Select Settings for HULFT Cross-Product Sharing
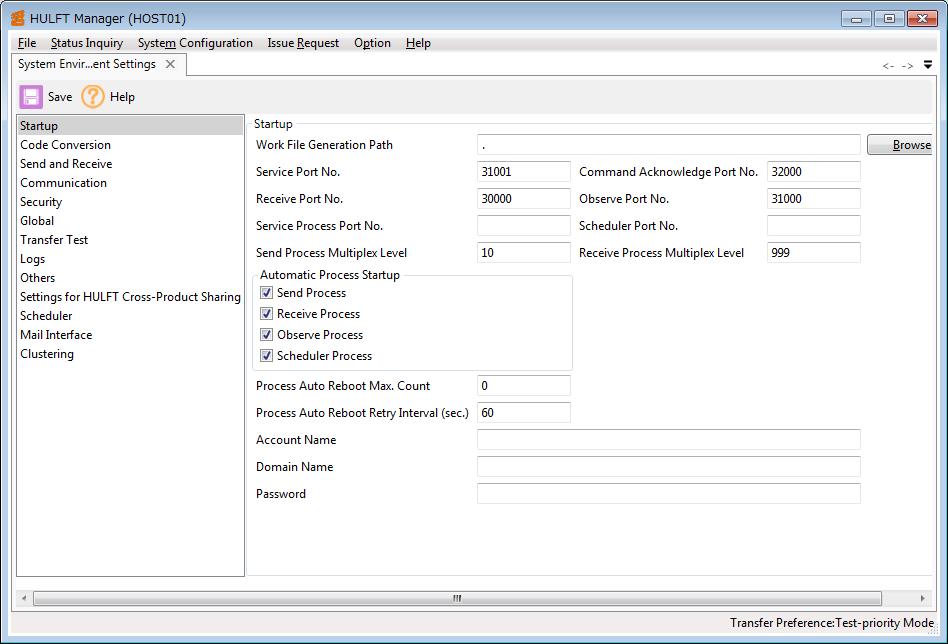The image size is (948, 644). pos(130,297)
